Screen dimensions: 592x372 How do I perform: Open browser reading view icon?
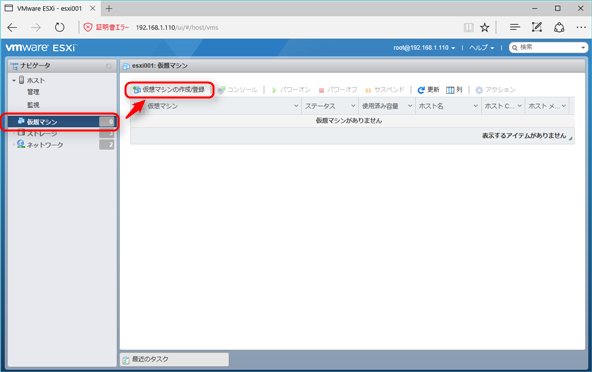coord(469,27)
